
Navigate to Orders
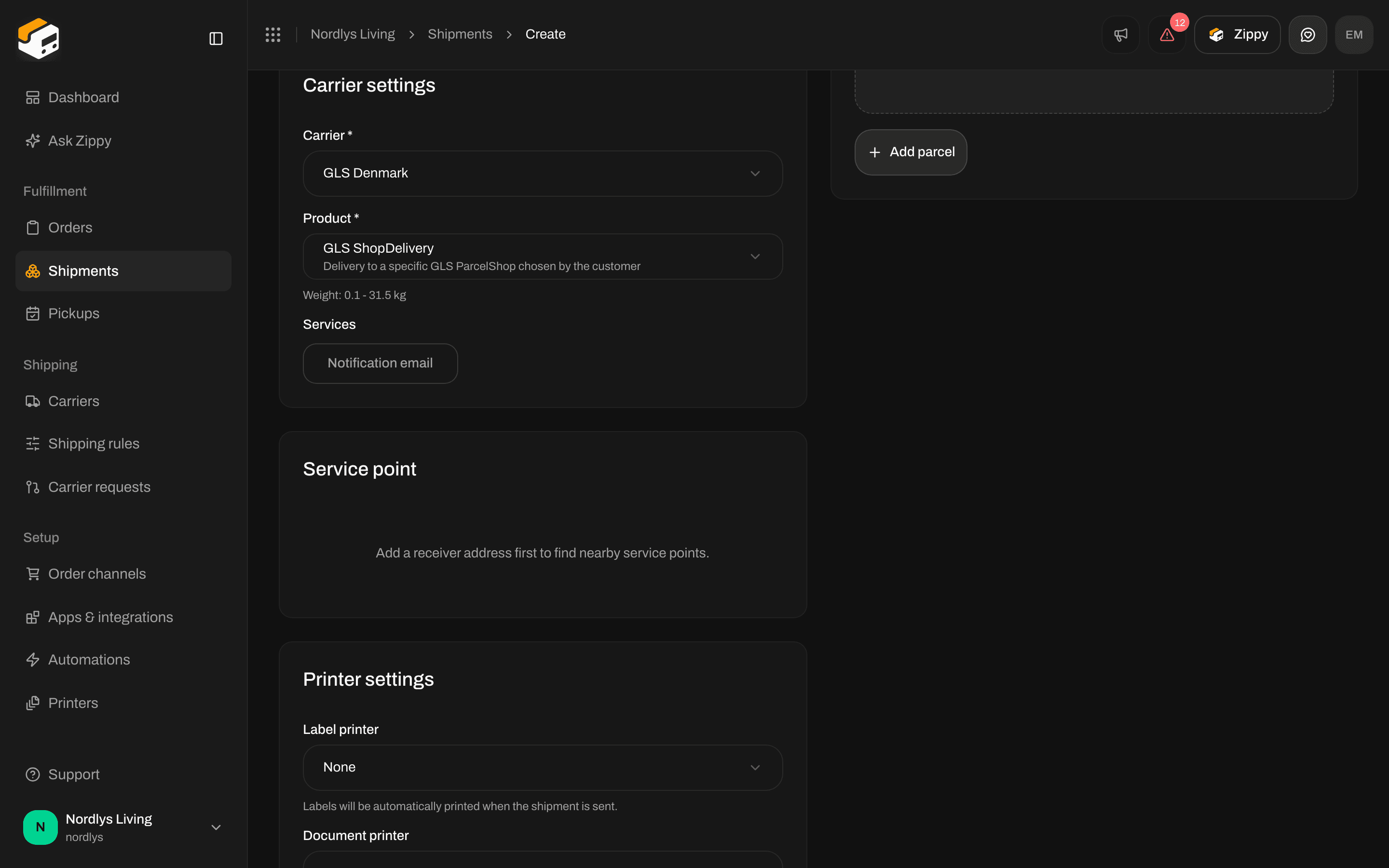[x=123, y=228]
